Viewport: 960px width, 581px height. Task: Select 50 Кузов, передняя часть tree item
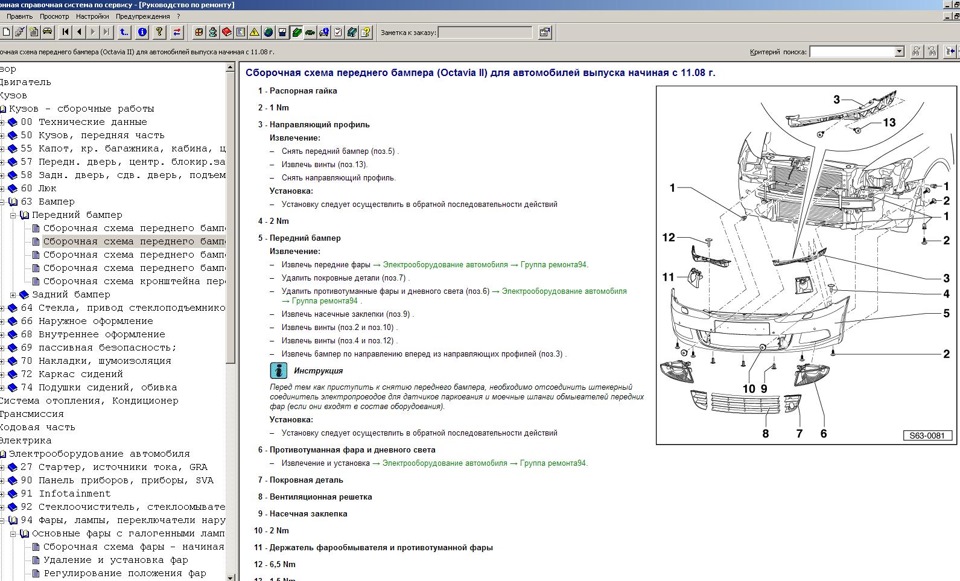(92, 135)
